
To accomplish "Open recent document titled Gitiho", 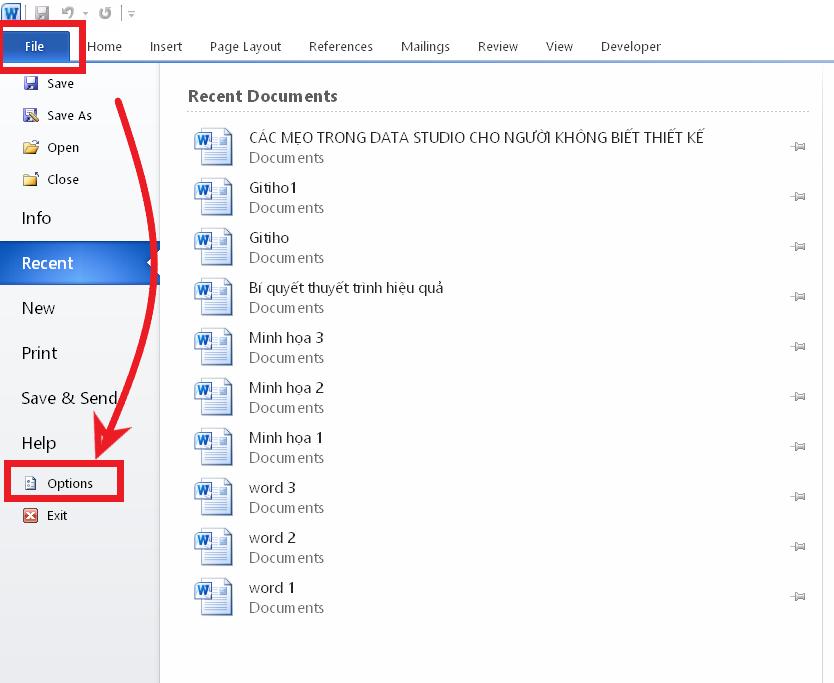I will point(500,247).
